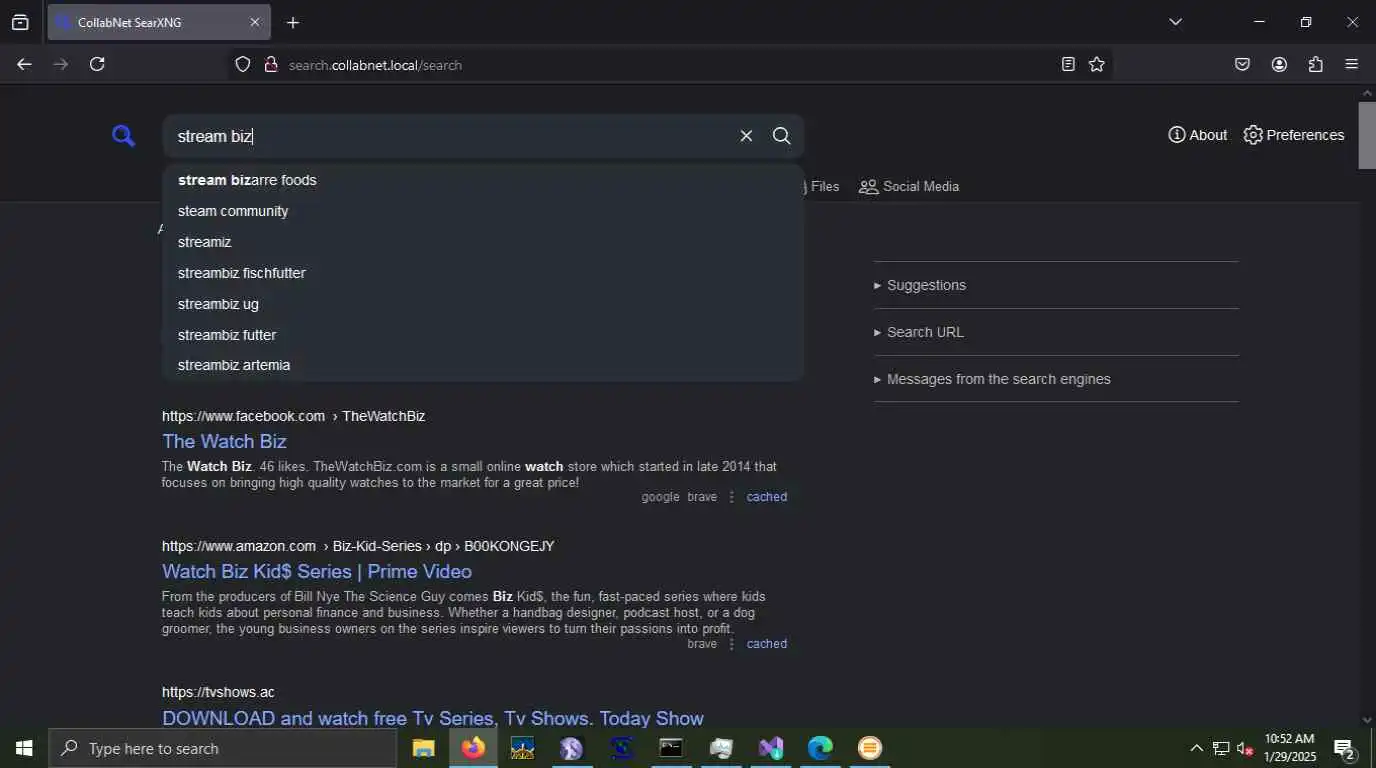The height and width of the screenshot is (768, 1376).
Task: Click the muted volume tray icon
Action: click(1245, 748)
